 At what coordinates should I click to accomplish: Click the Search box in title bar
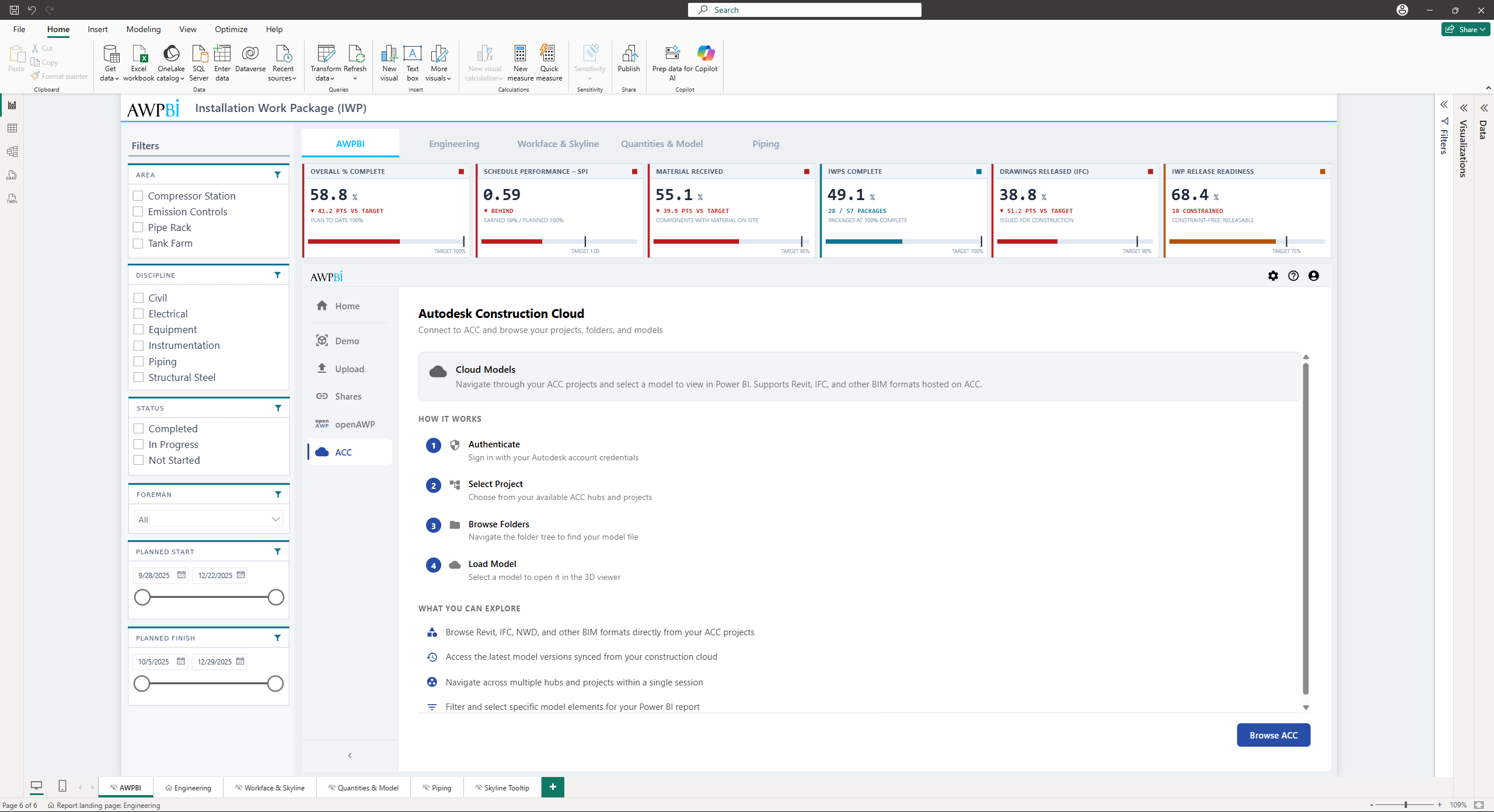pos(805,10)
